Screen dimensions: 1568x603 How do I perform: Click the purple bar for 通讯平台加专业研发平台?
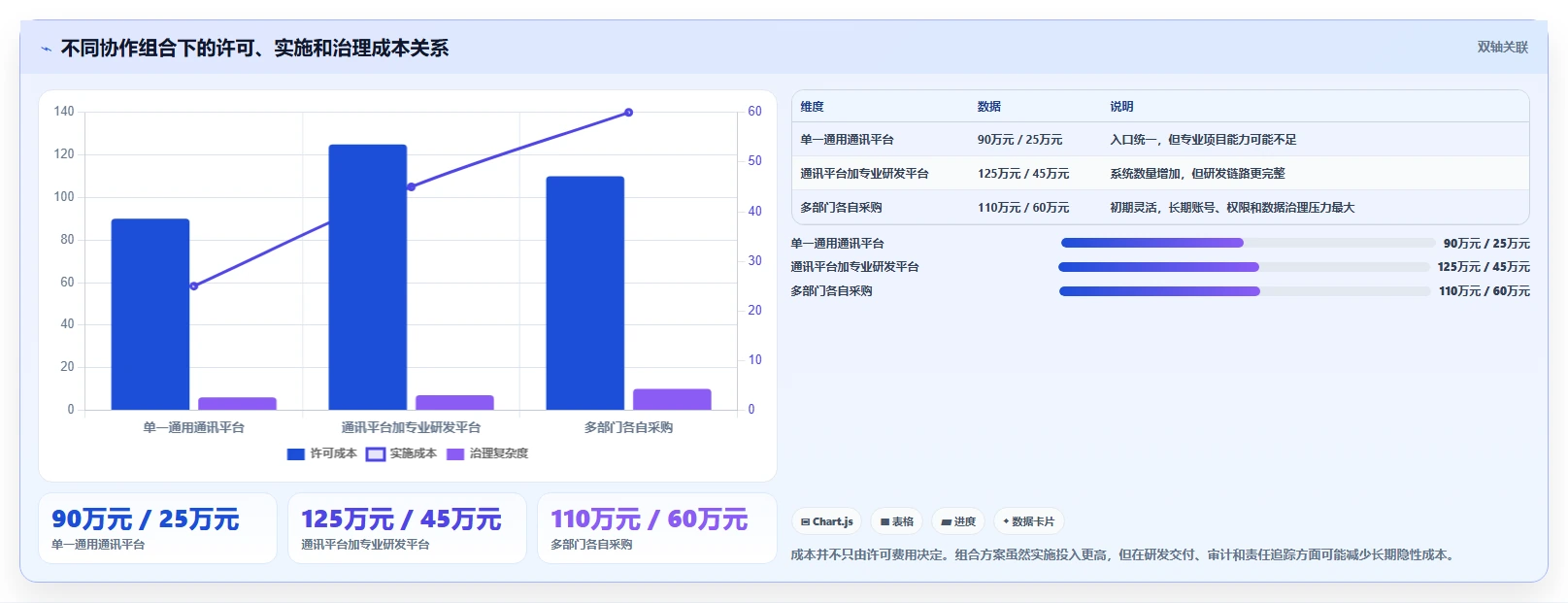pos(454,402)
